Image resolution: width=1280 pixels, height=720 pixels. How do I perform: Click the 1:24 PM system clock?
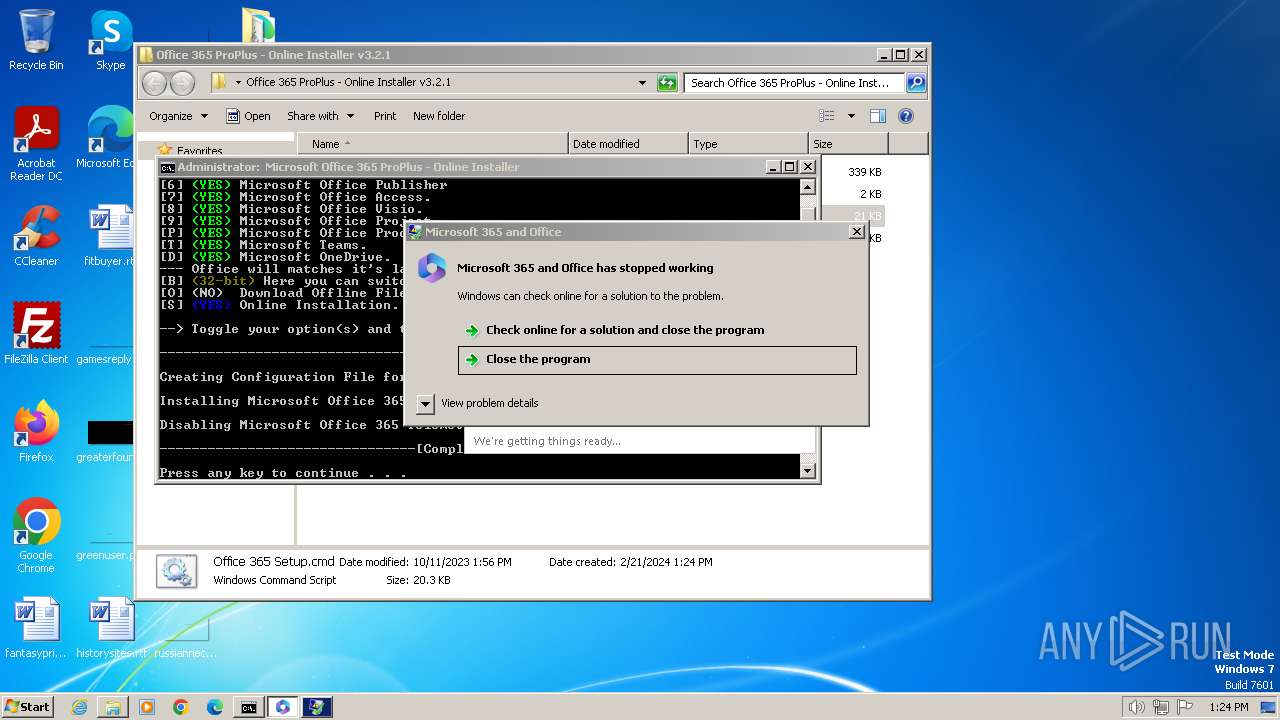pos(1228,707)
